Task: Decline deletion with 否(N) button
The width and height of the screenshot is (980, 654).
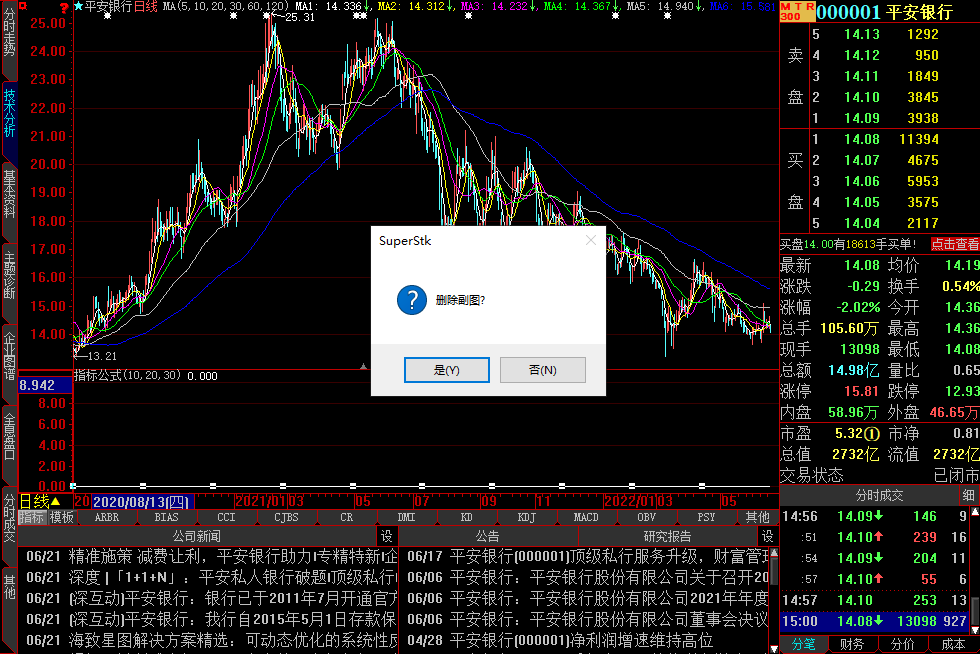Action: 542,370
